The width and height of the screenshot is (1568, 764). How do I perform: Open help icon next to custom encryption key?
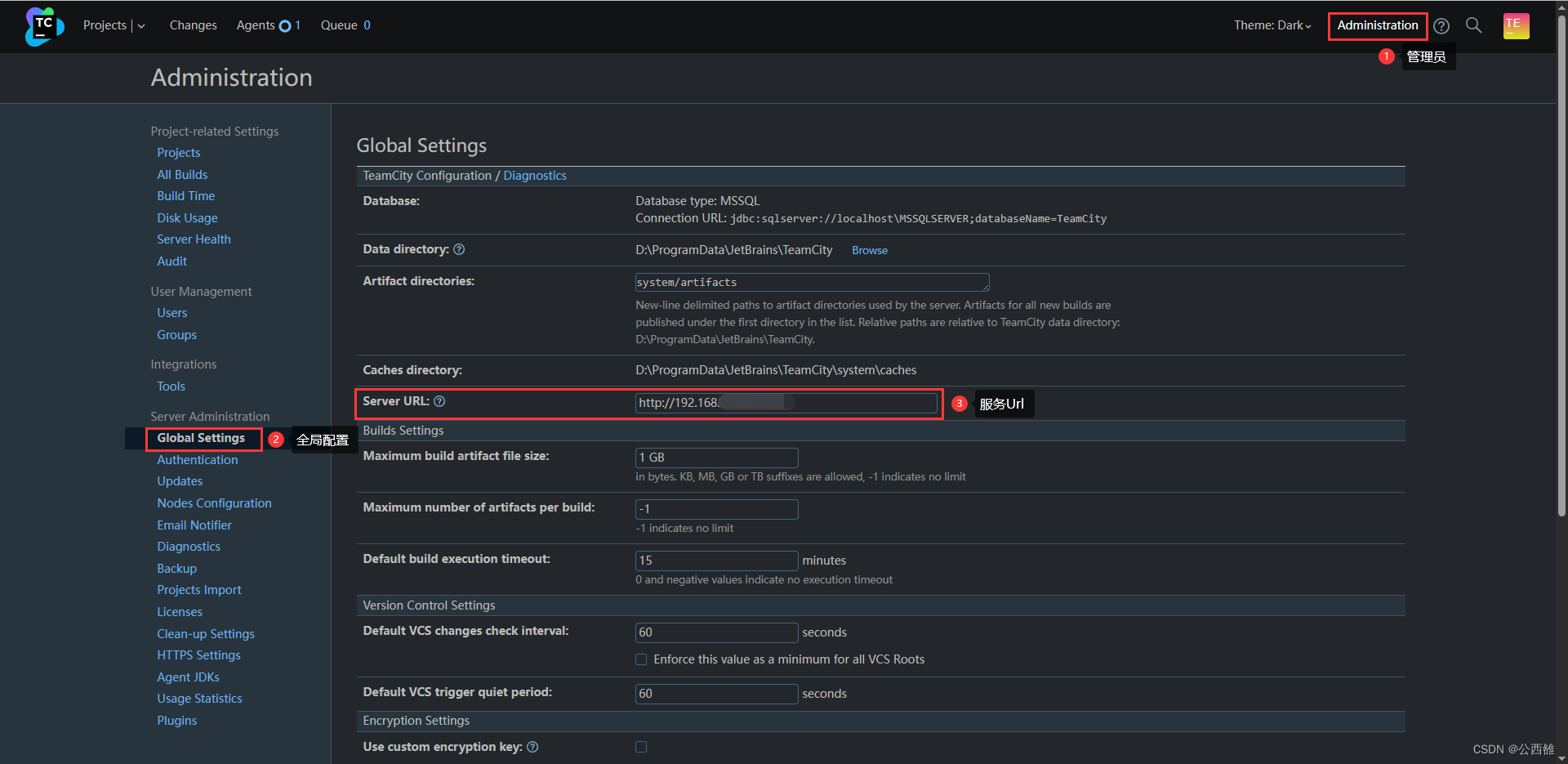[532, 747]
